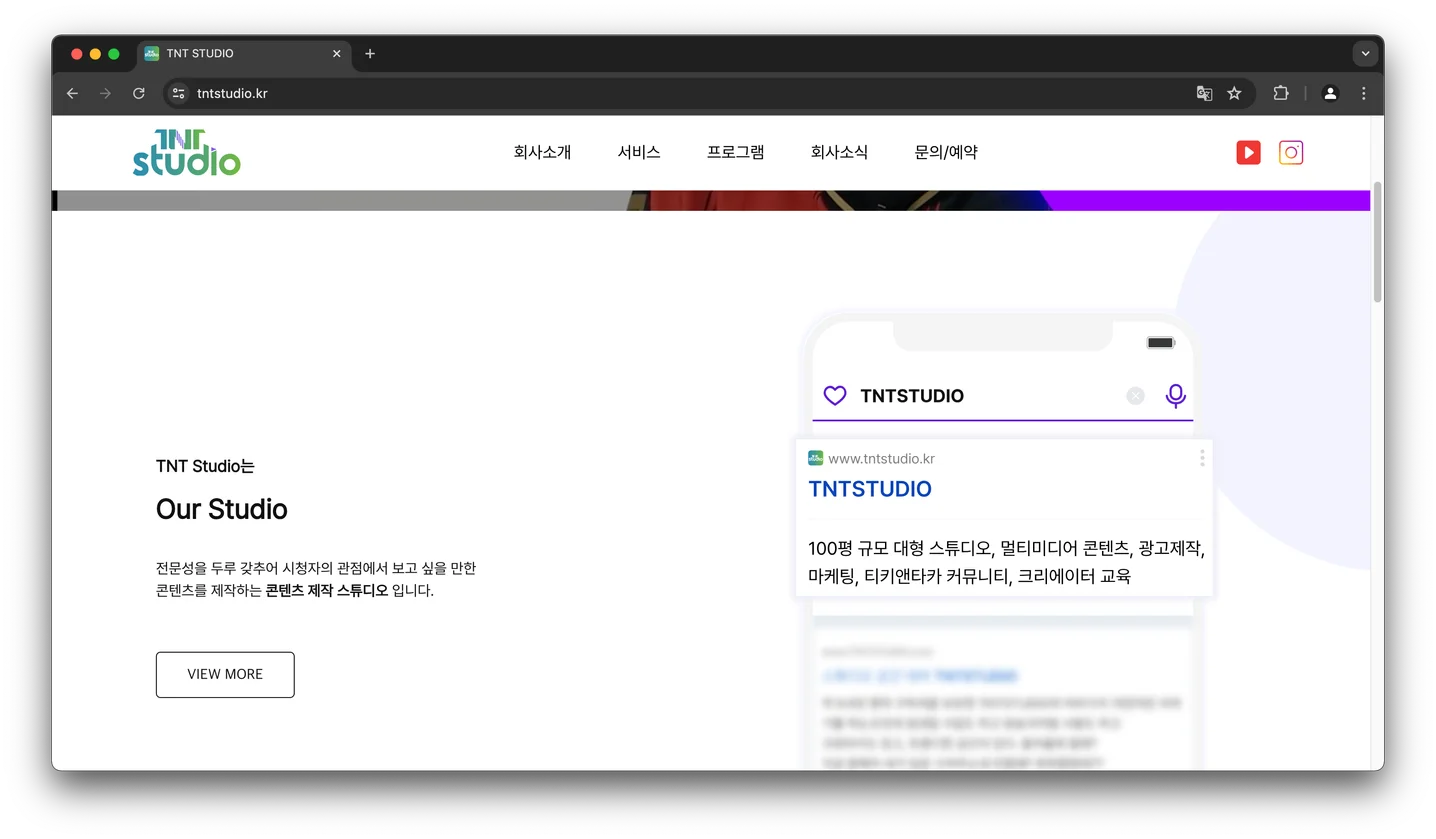Open a new tab with plus button
Viewport: 1436px width, 839px height.
[370, 54]
